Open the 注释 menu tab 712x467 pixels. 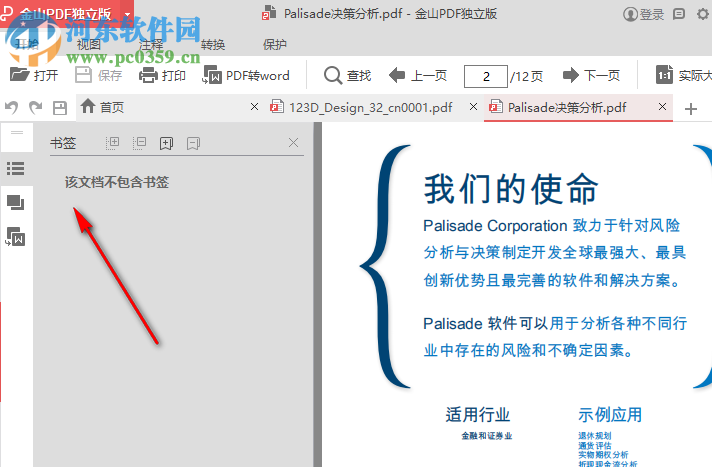tap(151, 45)
